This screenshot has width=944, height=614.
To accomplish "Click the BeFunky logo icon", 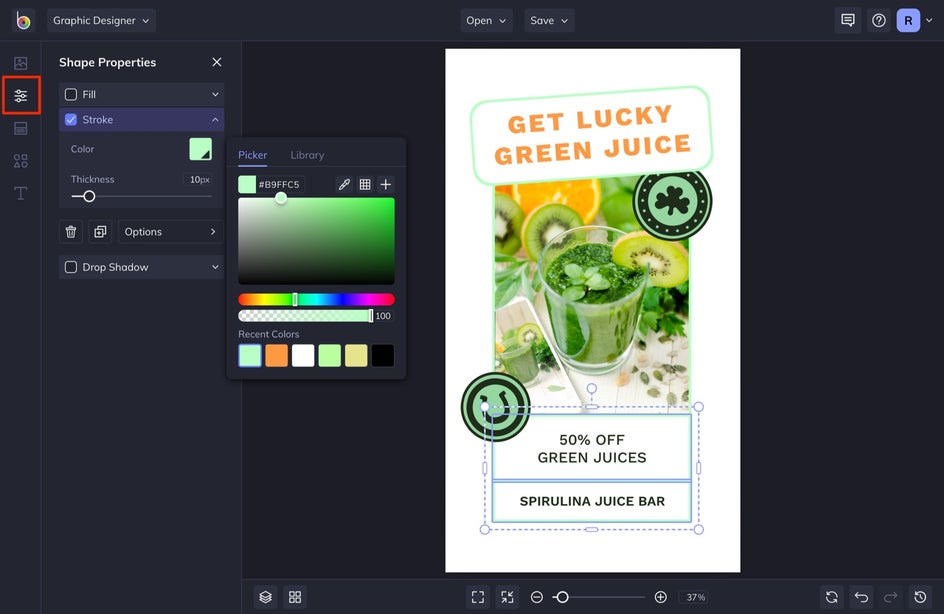I will tap(23, 20).
